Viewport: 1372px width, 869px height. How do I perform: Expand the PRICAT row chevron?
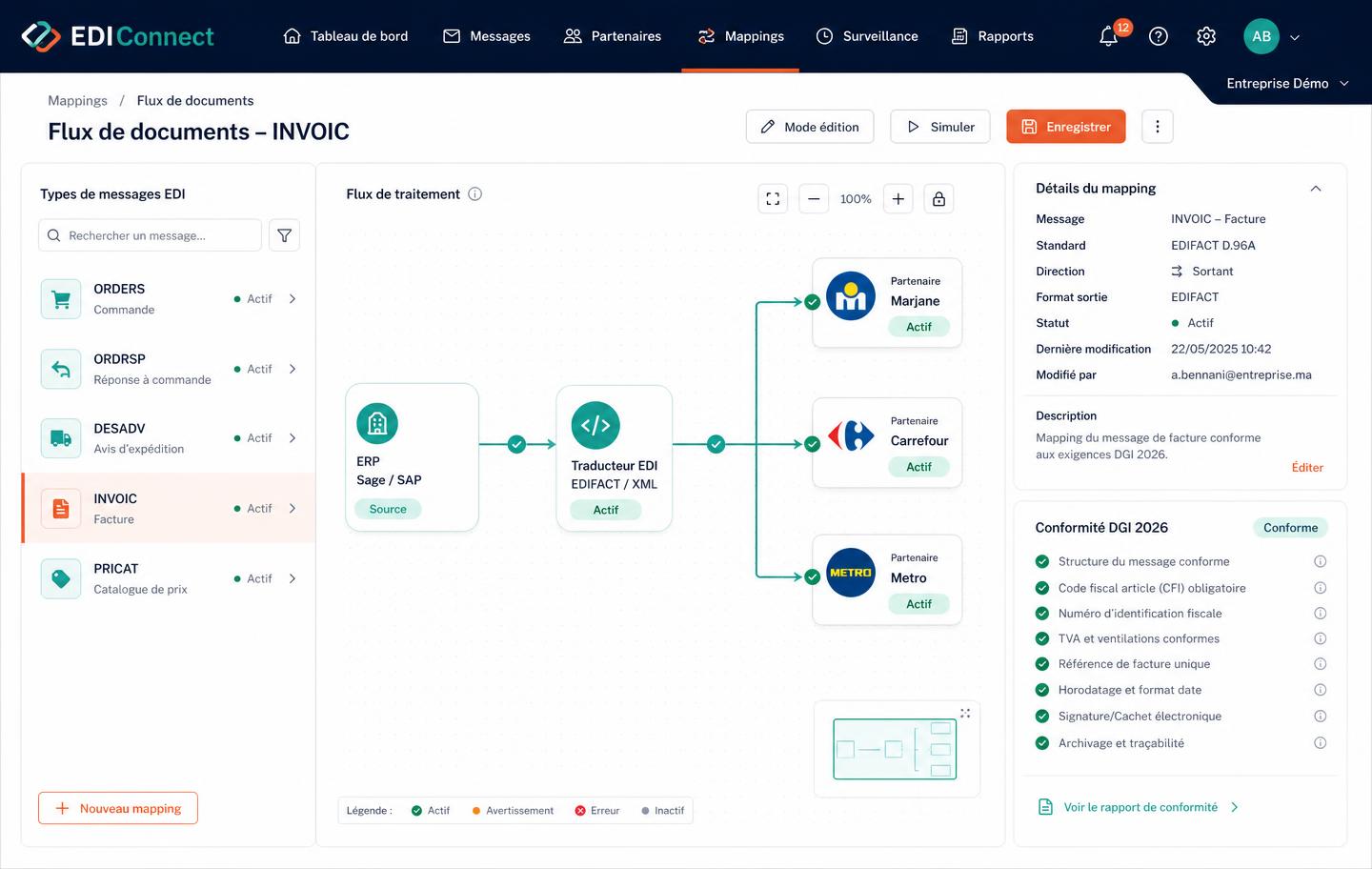[x=293, y=578]
